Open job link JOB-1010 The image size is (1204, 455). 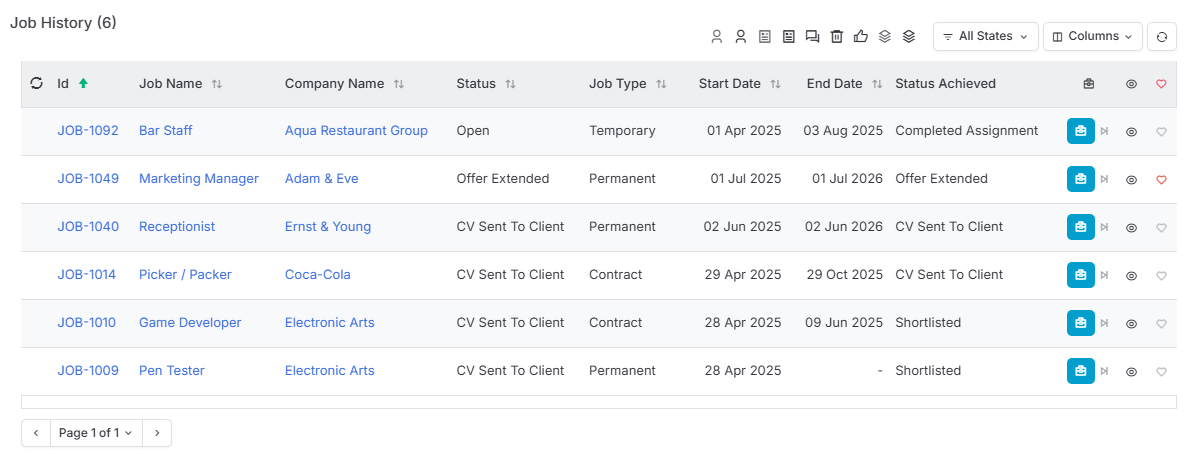click(x=87, y=323)
